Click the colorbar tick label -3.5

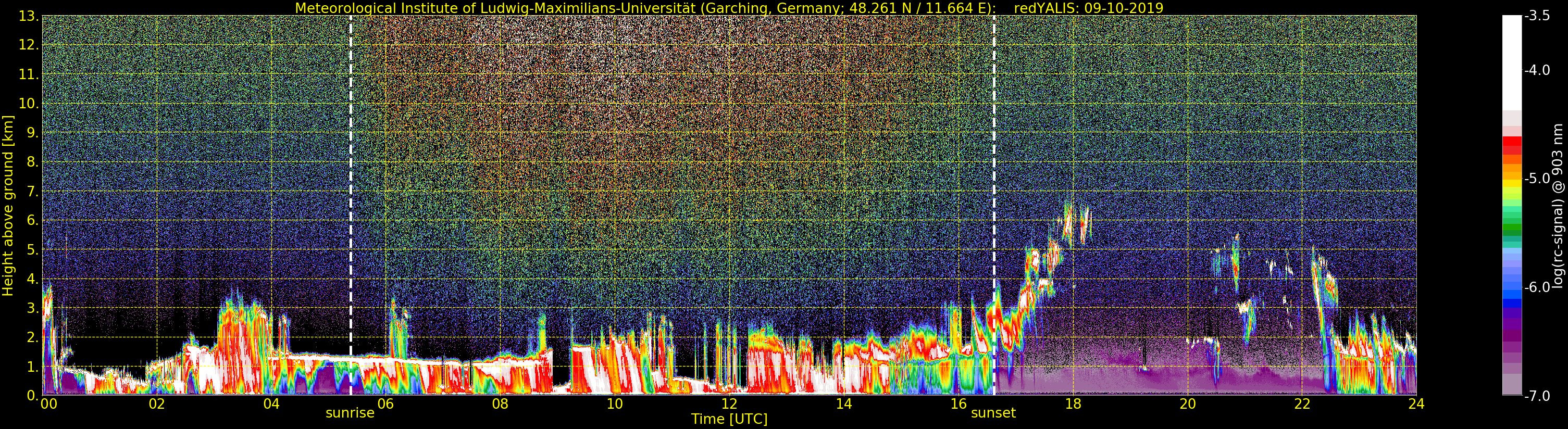click(x=1537, y=17)
